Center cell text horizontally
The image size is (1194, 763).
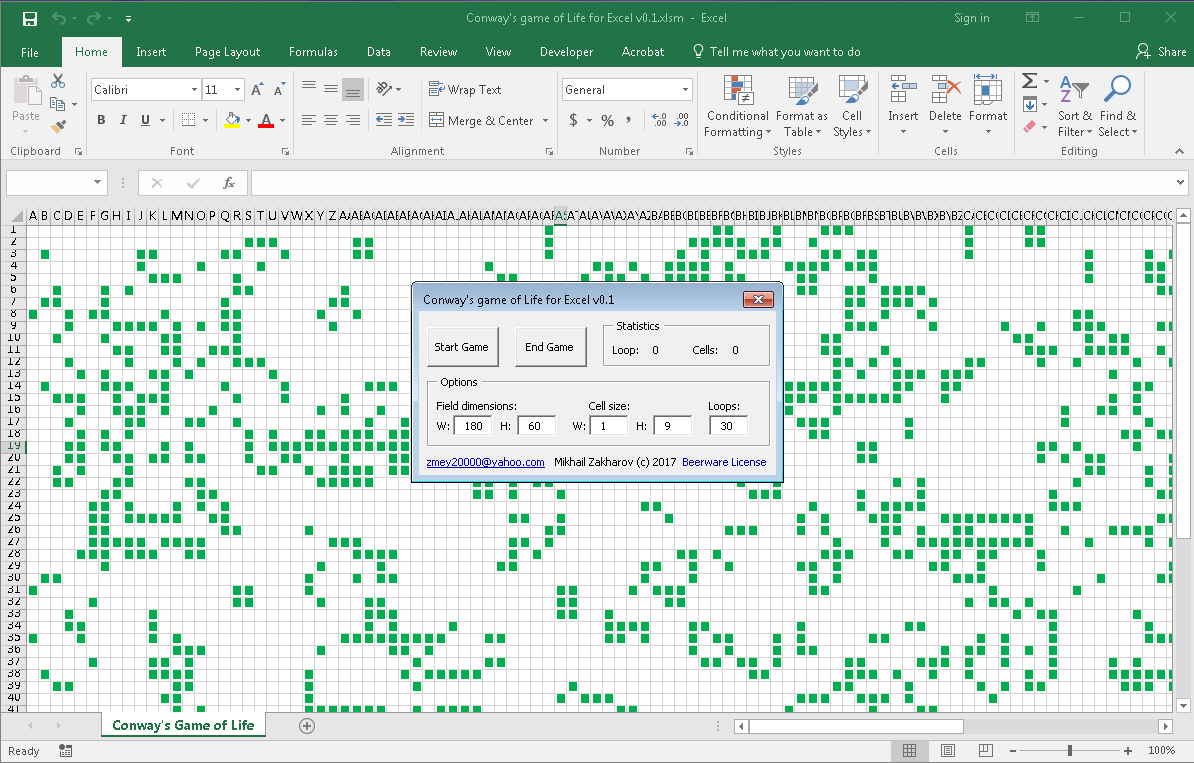pos(330,120)
